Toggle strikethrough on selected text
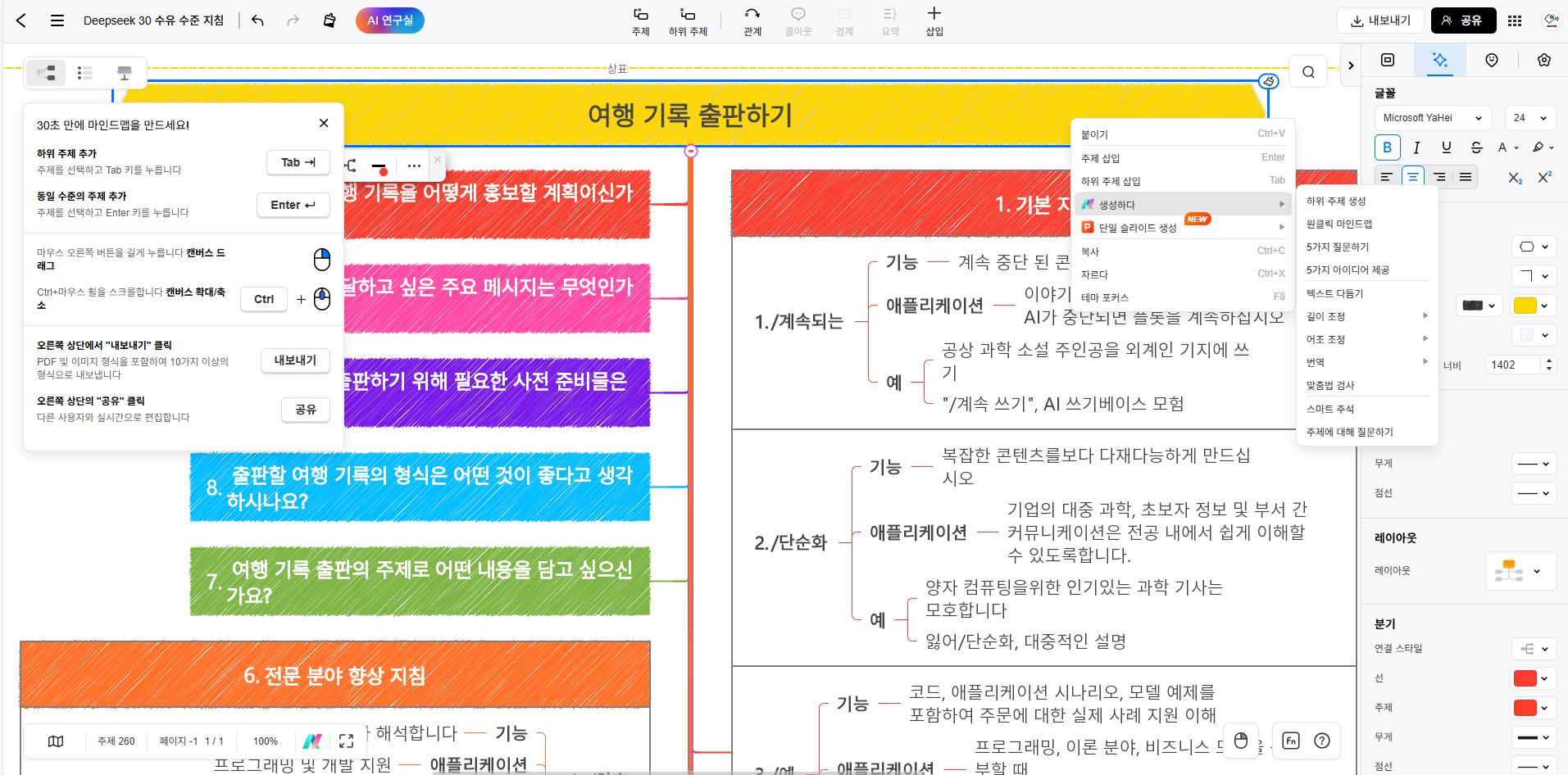 [1476, 147]
